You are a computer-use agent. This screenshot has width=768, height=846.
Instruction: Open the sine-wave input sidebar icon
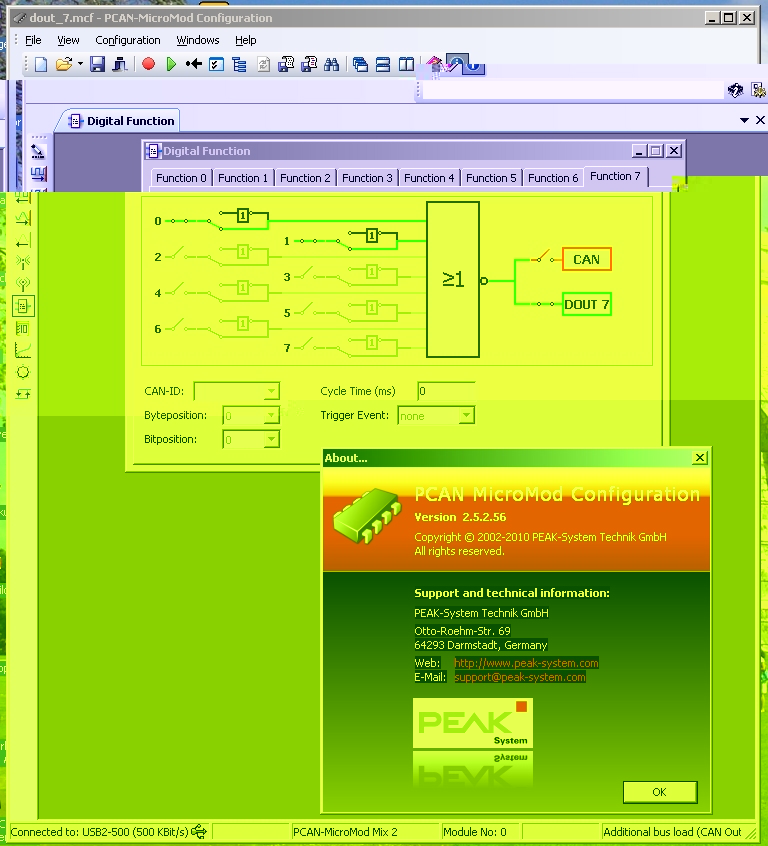point(23,218)
